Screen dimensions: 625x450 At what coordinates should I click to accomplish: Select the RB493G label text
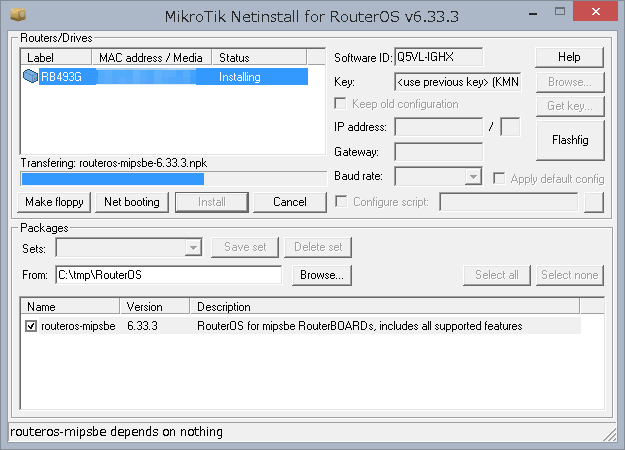click(x=61, y=77)
